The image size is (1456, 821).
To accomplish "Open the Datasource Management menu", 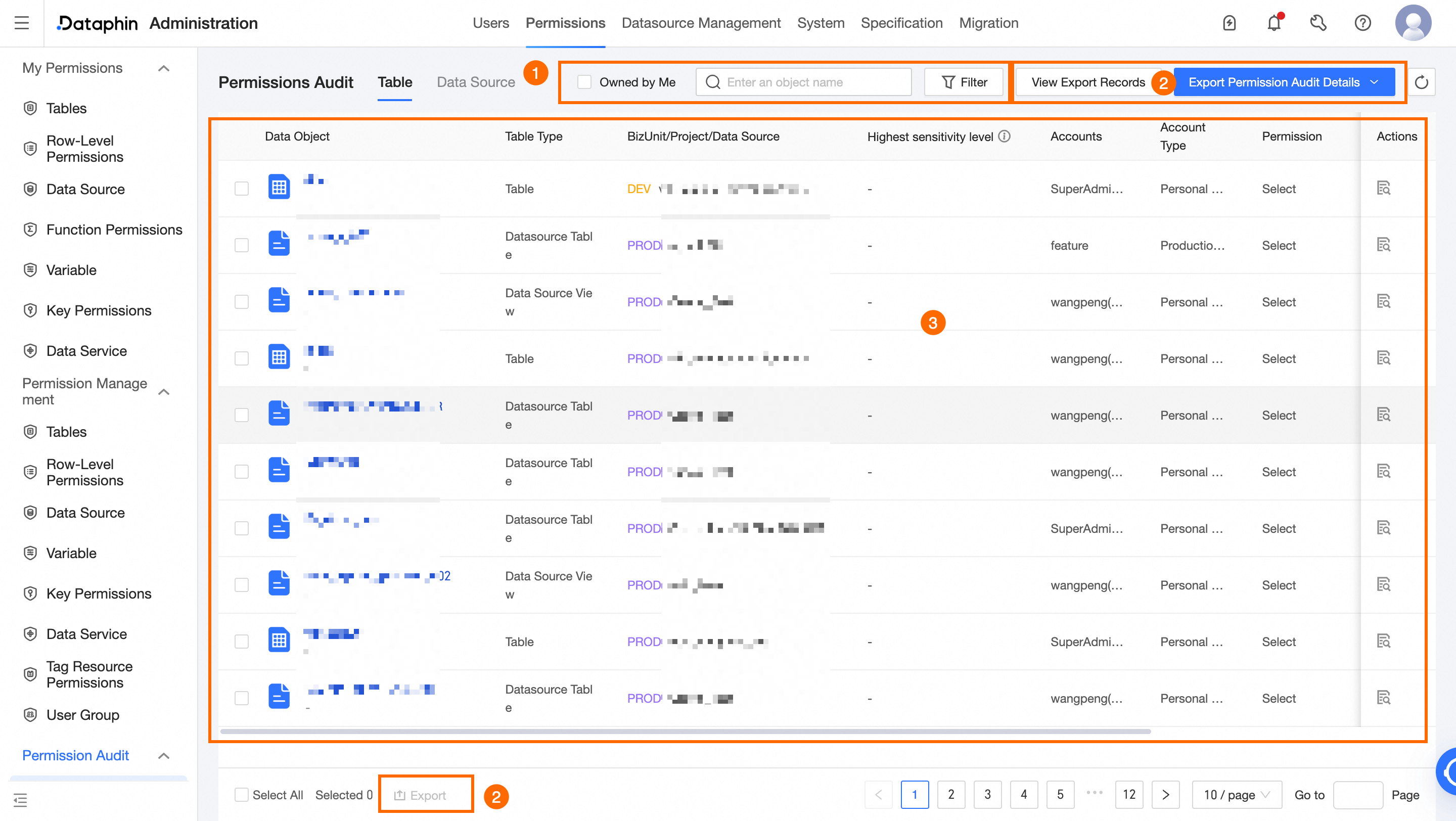I will (701, 23).
